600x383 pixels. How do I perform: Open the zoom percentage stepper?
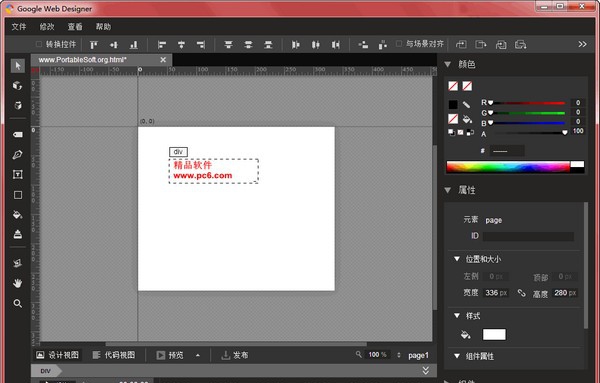point(399,355)
